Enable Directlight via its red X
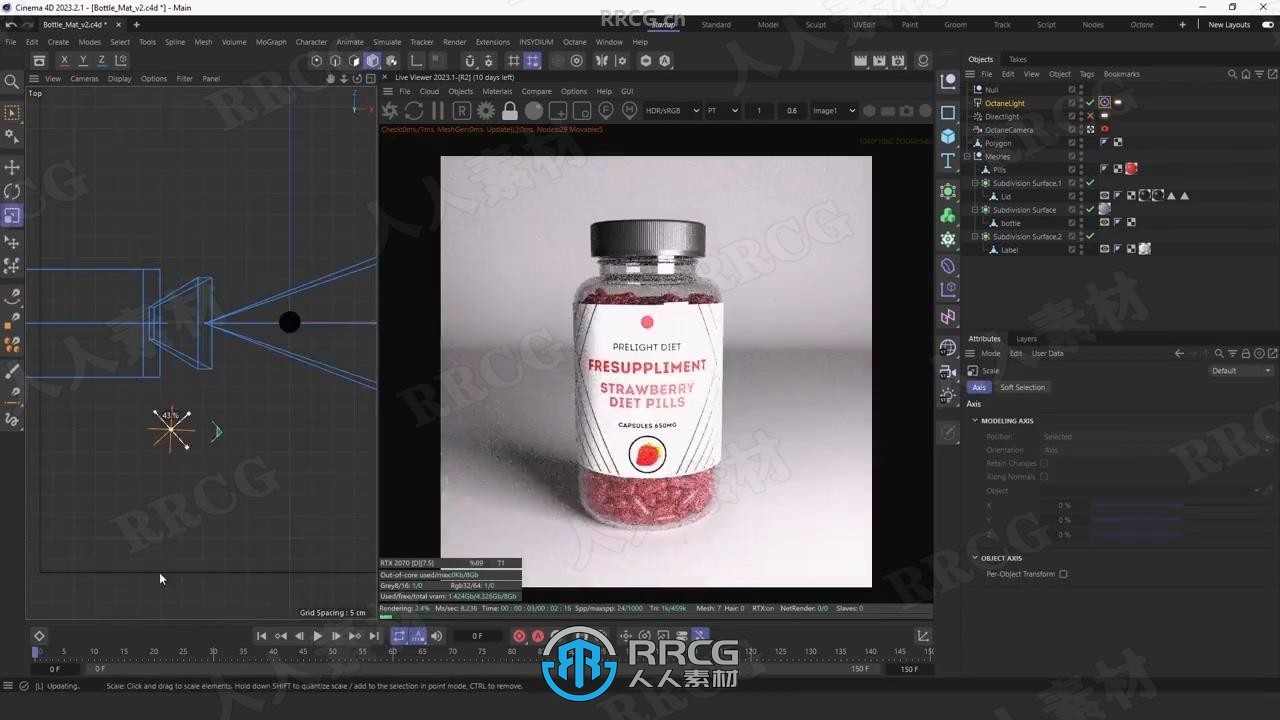1280x720 pixels. (x=1091, y=116)
